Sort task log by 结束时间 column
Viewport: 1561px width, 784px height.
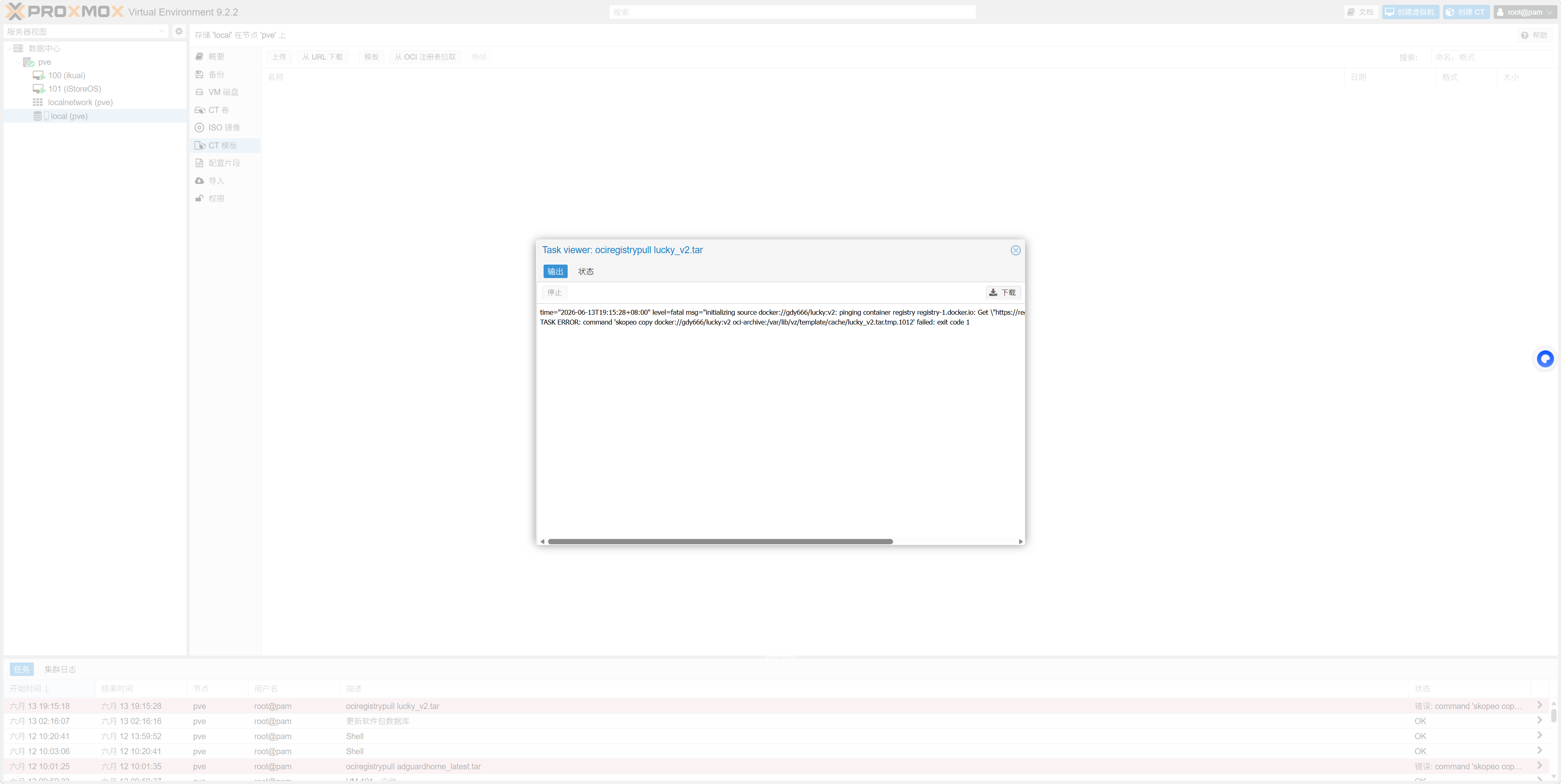141,689
